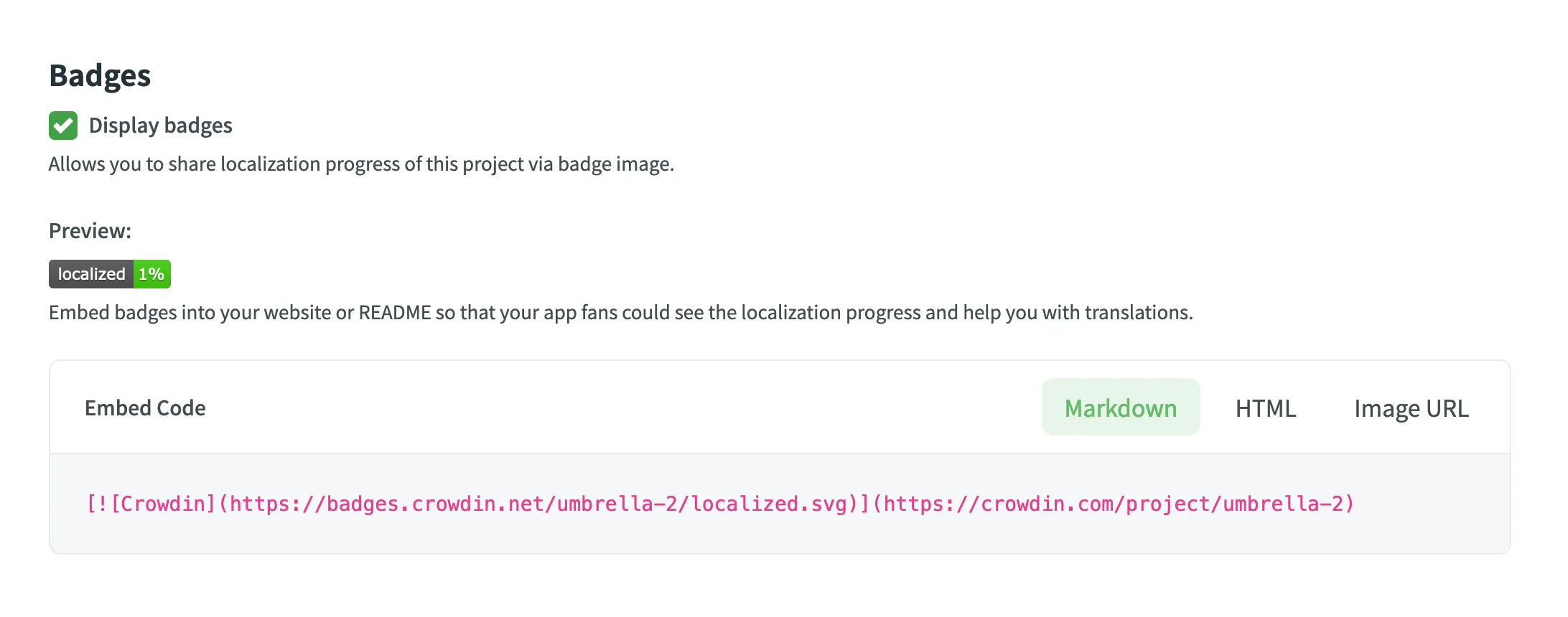
Task: Uncheck the Display badges checkbox
Action: [63, 126]
